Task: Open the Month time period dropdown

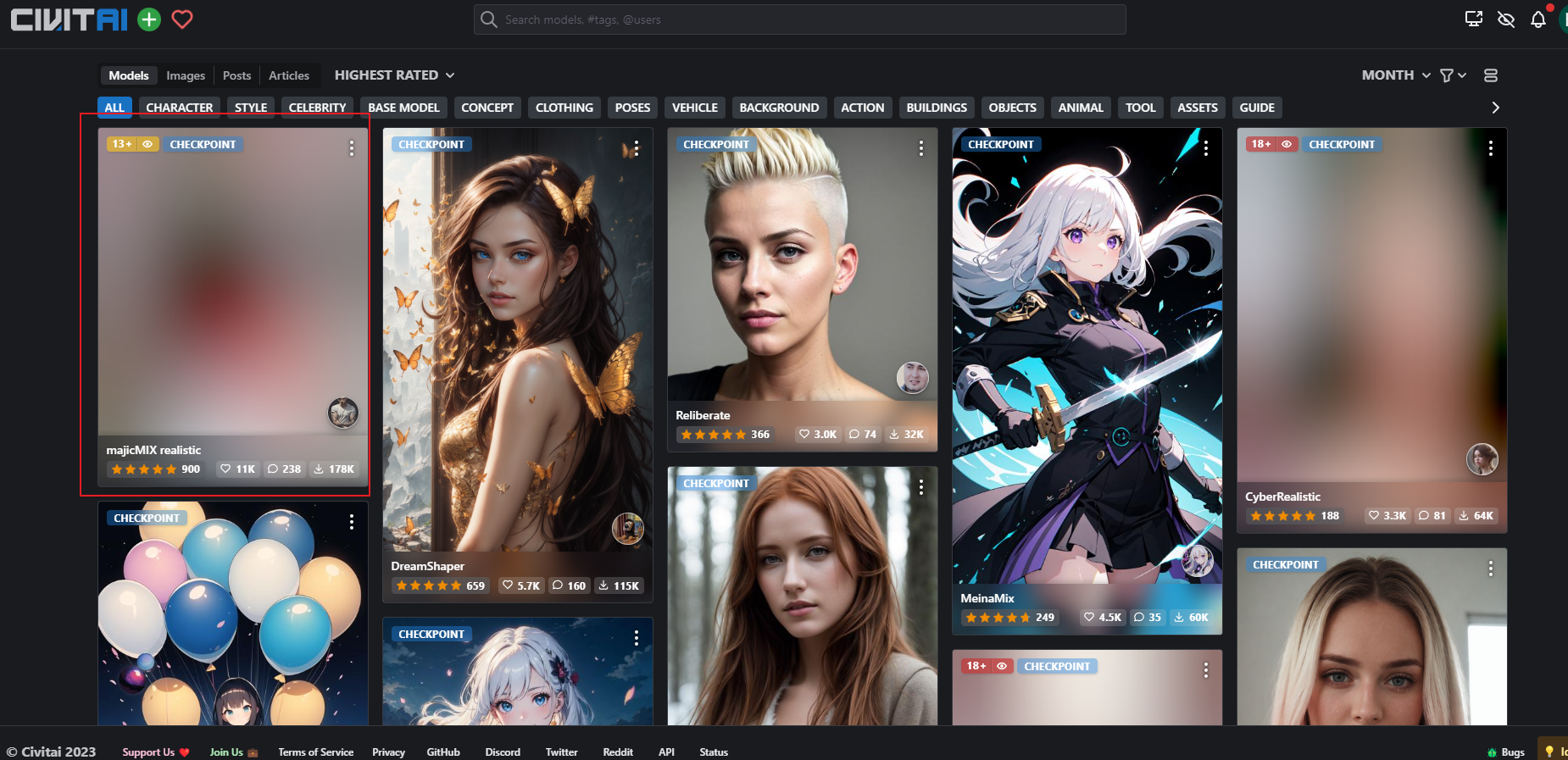Action: 1395,75
